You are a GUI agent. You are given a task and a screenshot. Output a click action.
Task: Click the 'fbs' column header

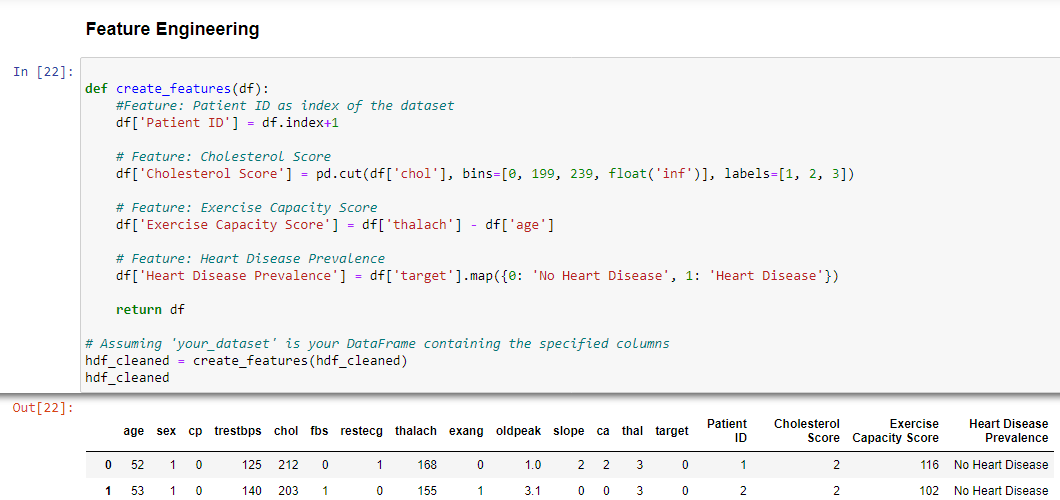point(320,430)
